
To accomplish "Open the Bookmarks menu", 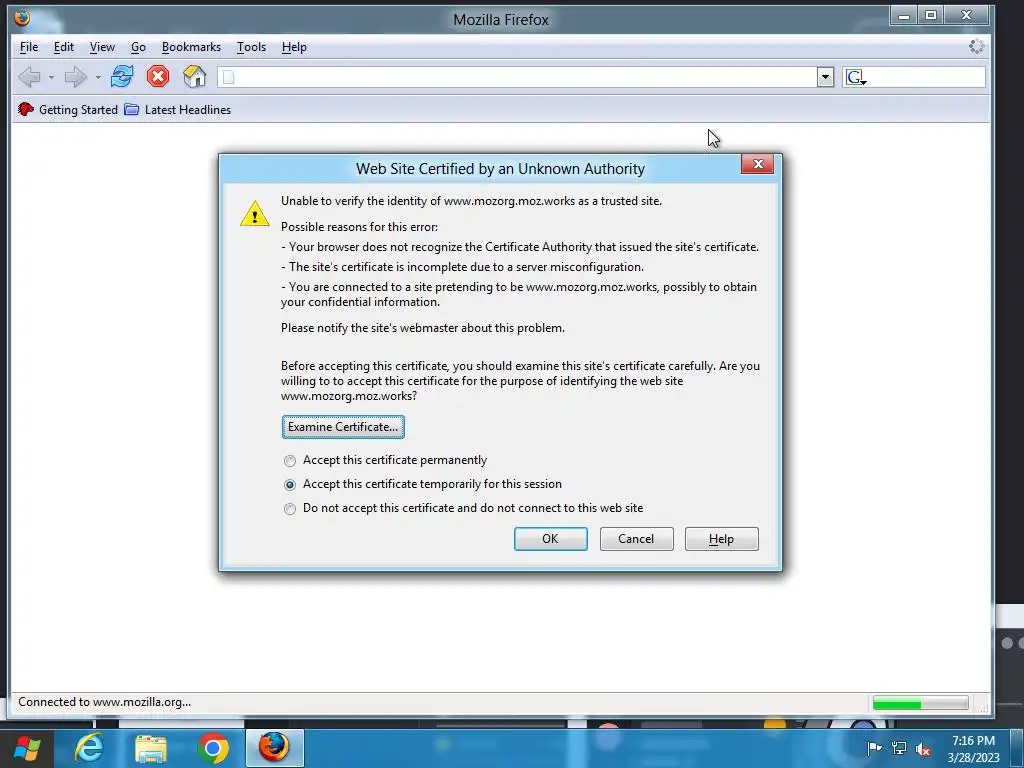I will point(191,47).
